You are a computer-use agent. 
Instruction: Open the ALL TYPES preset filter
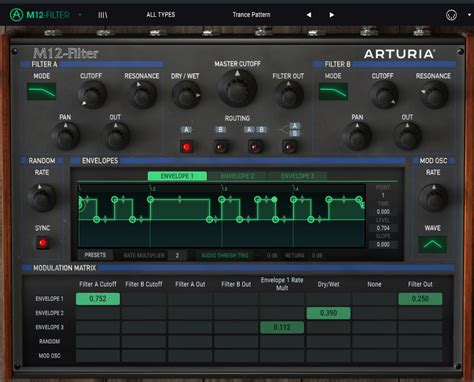[x=161, y=15]
